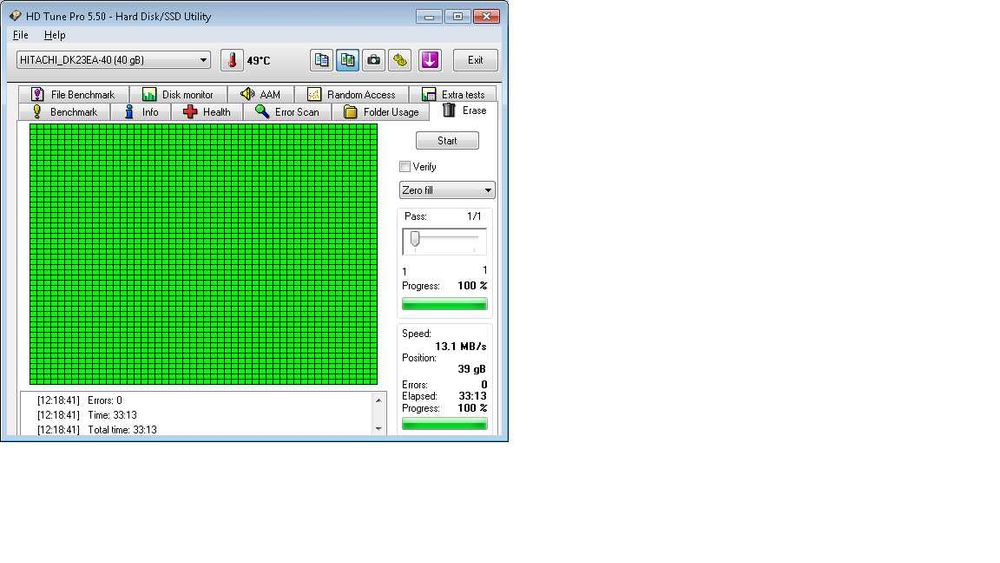Open the Extra tests tab
This screenshot has width=1000, height=563.
453,94
